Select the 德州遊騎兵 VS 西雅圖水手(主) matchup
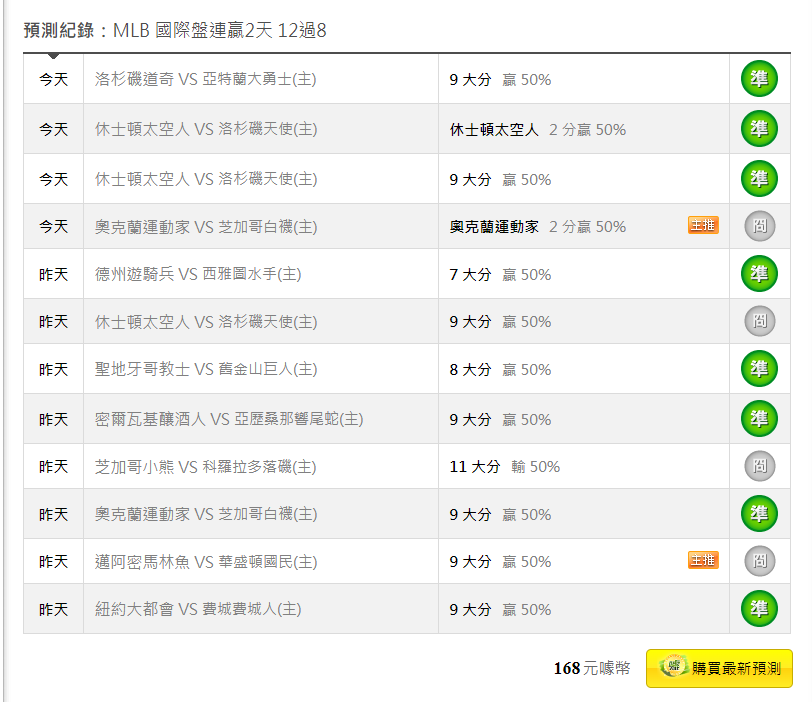Viewport: 812px width, 702px height. pos(198,274)
